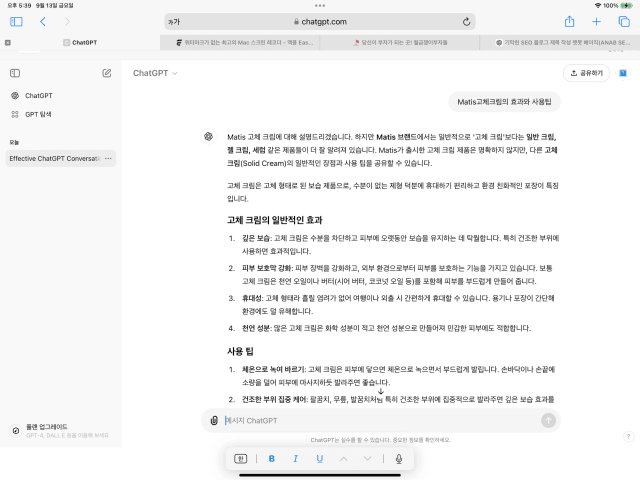Open ChatGPT from the sidebar

coord(61,96)
